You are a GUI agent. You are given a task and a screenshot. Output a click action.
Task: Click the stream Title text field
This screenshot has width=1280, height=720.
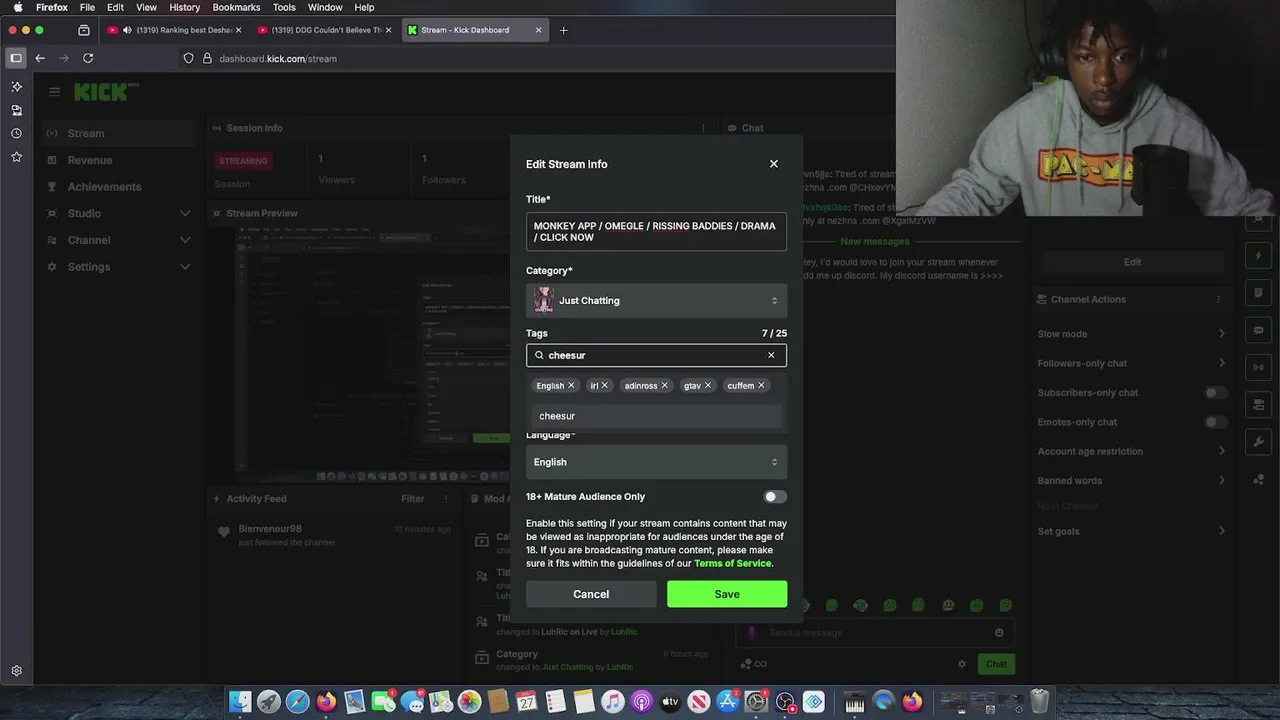656,231
